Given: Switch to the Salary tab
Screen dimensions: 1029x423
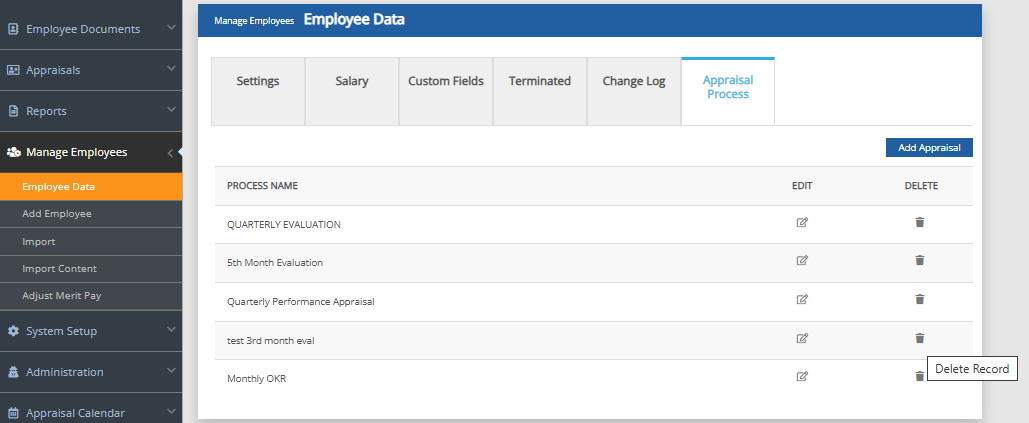Looking at the screenshot, I should pyautogui.click(x=351, y=81).
